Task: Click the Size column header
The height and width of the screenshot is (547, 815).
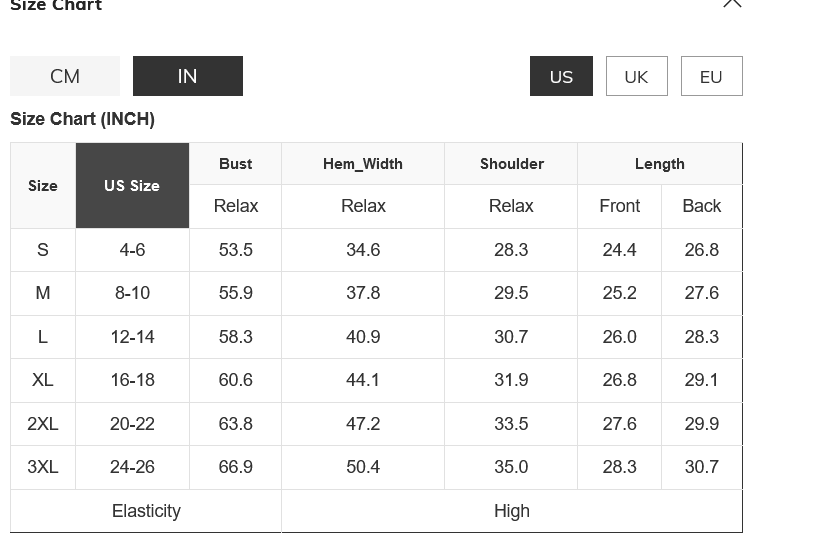Action: click(x=43, y=186)
